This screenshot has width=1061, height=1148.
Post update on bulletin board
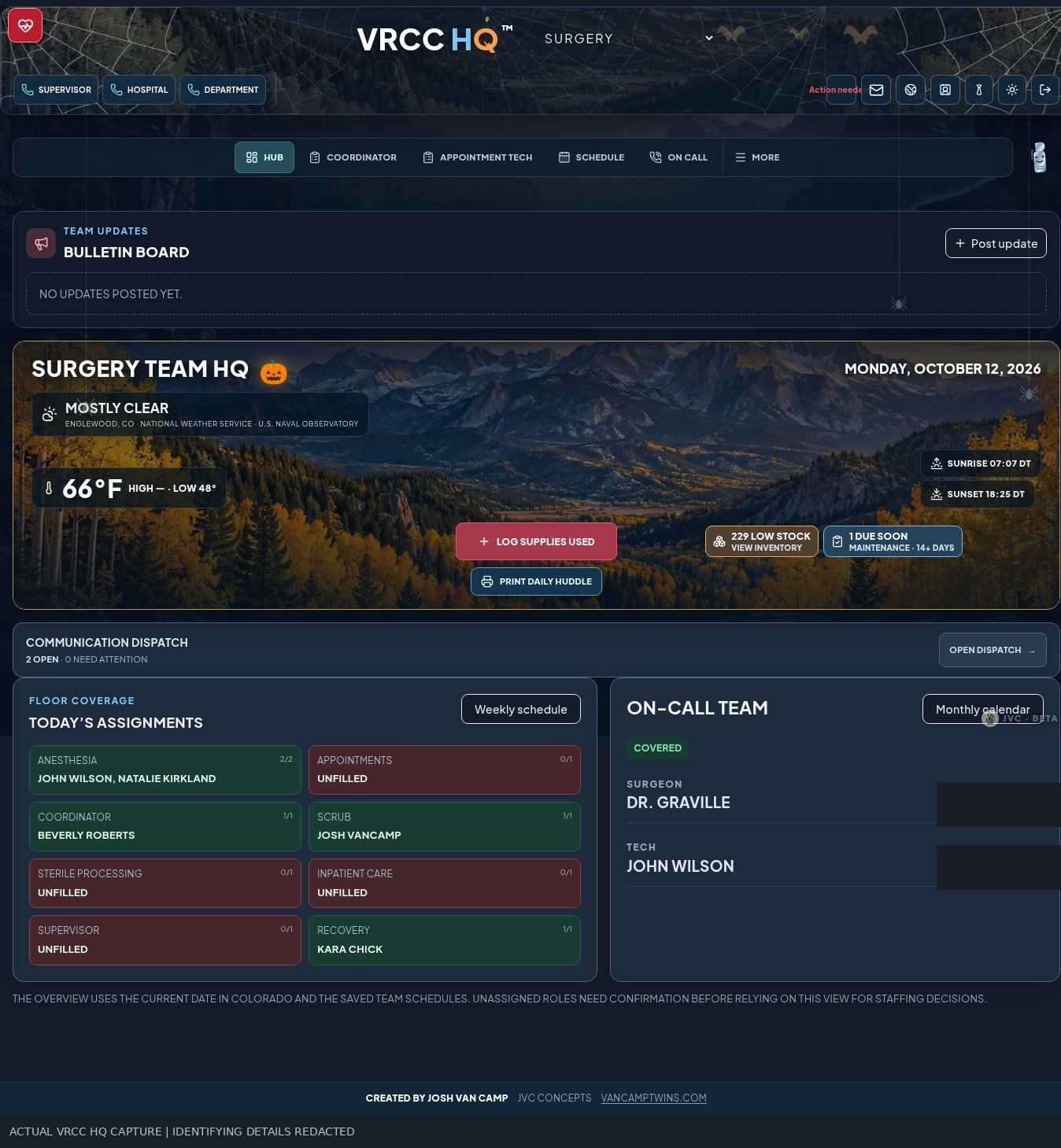(x=996, y=243)
